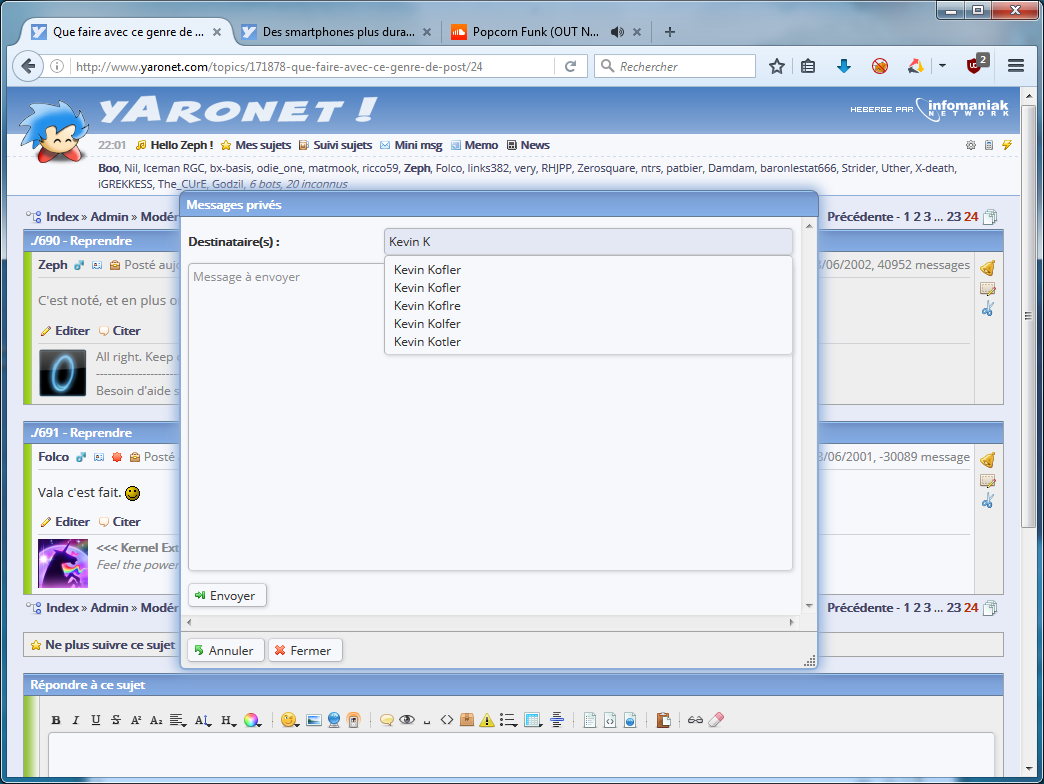Toggle Underline formatting in the reply editor
This screenshot has height=784, width=1044.
pos(96,720)
